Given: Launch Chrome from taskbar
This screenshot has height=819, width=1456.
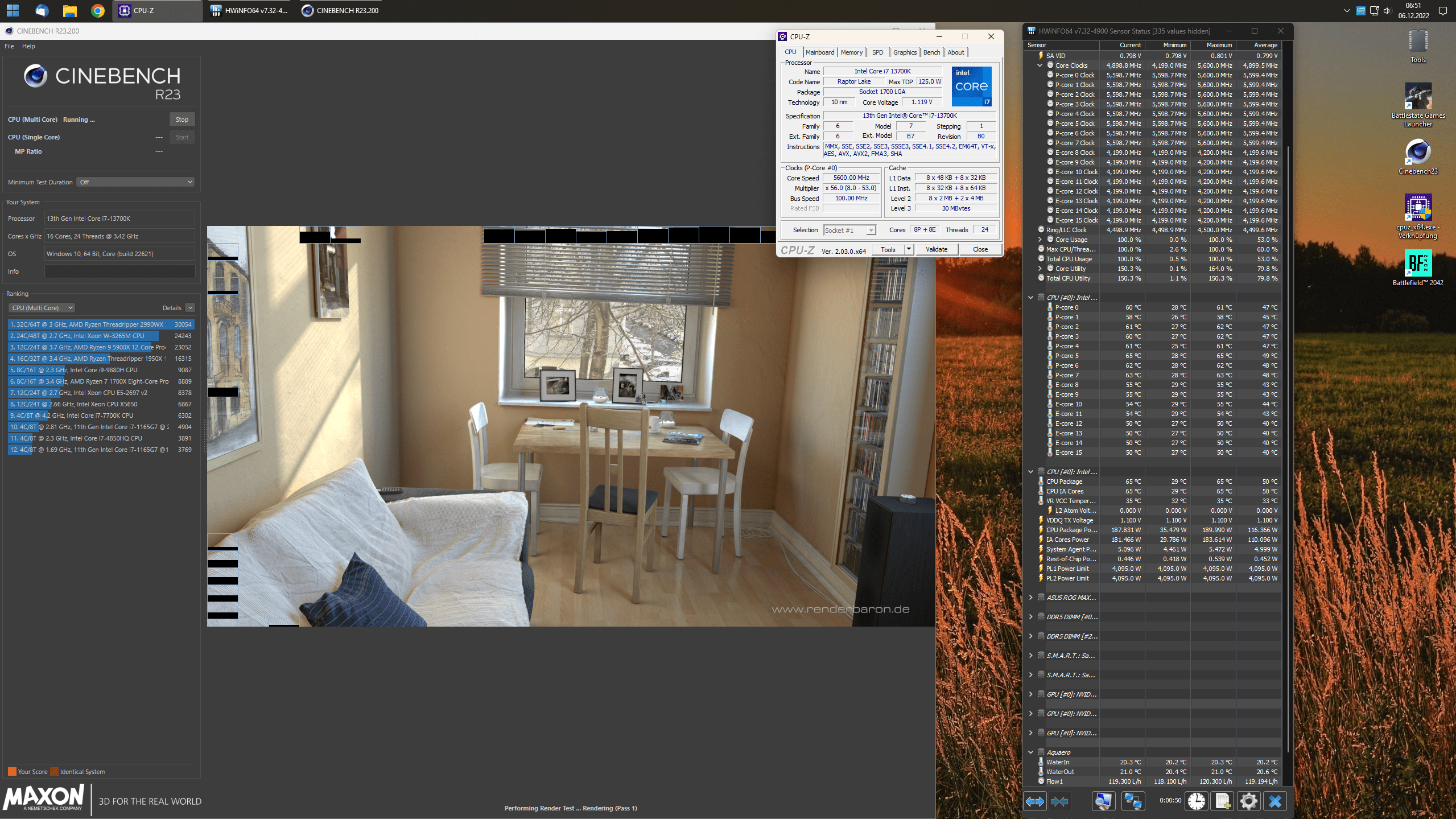Looking at the screenshot, I should (98, 10).
